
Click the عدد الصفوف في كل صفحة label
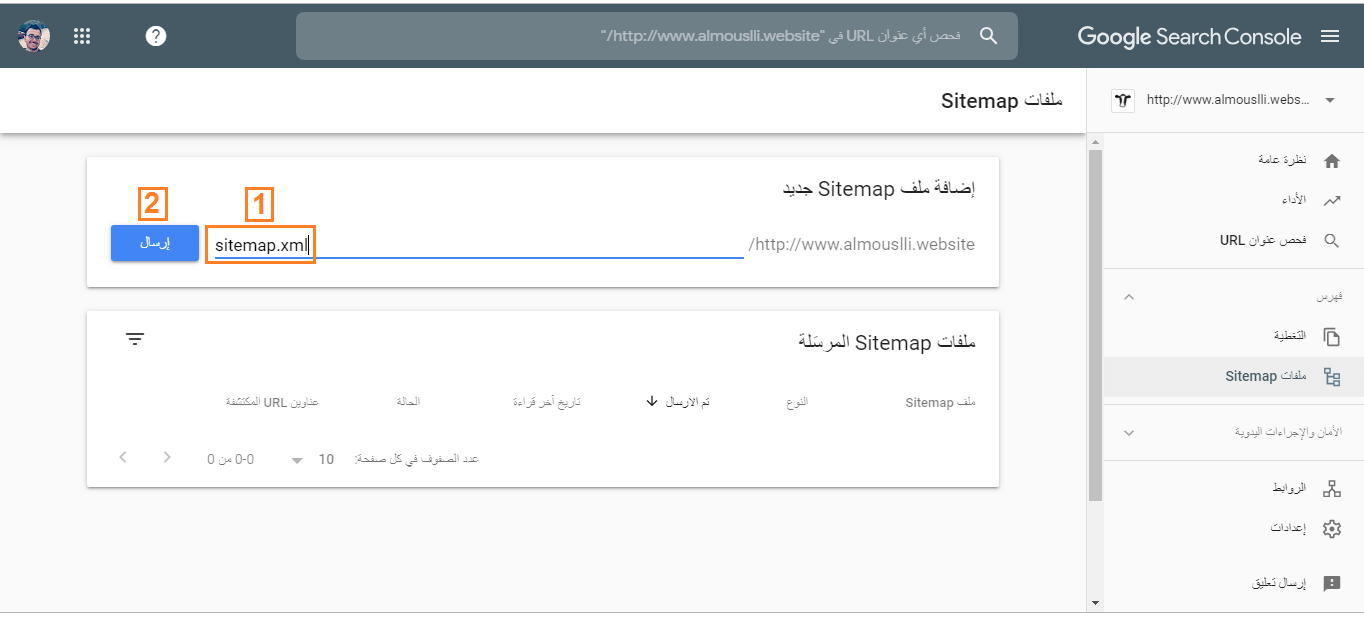pos(417,459)
